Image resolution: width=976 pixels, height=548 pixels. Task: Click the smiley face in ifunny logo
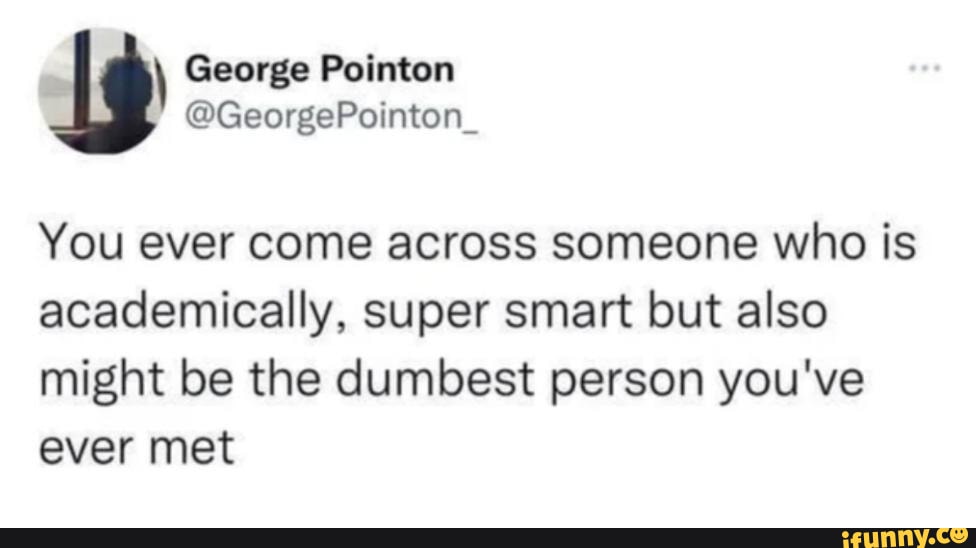(959, 536)
